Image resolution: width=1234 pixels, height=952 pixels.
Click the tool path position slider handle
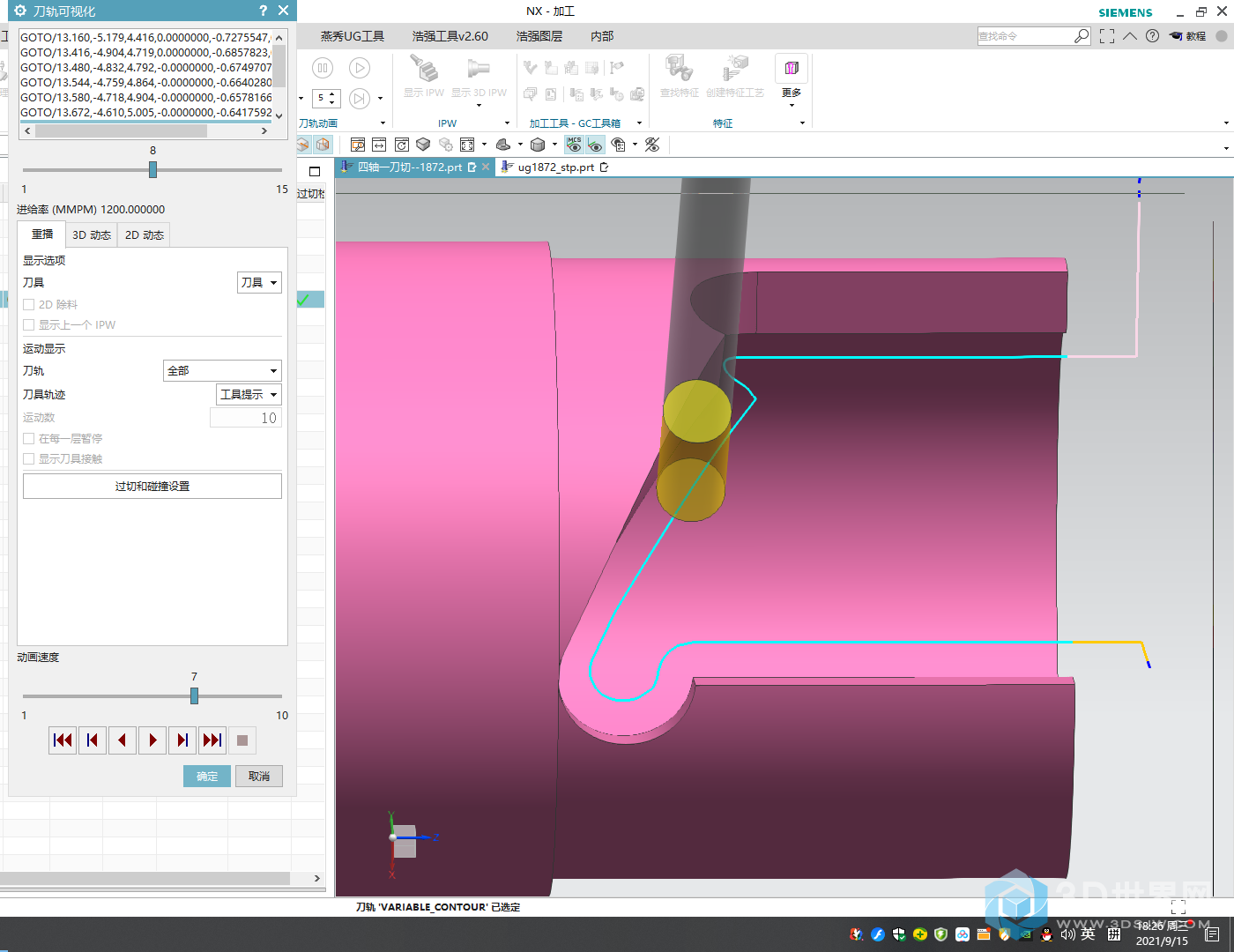pos(152,169)
